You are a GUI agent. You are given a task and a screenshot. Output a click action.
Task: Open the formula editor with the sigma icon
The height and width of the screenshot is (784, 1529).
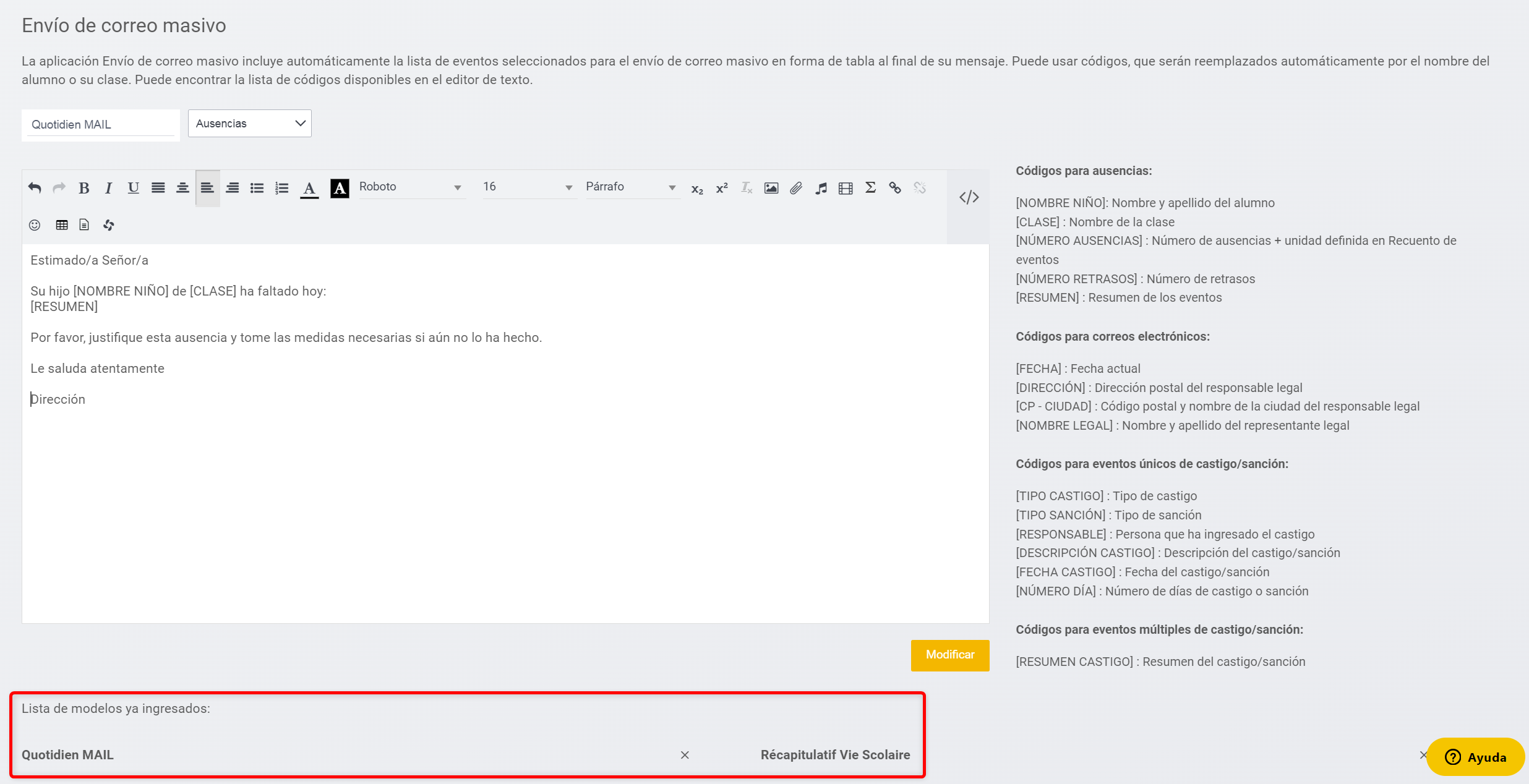point(870,188)
